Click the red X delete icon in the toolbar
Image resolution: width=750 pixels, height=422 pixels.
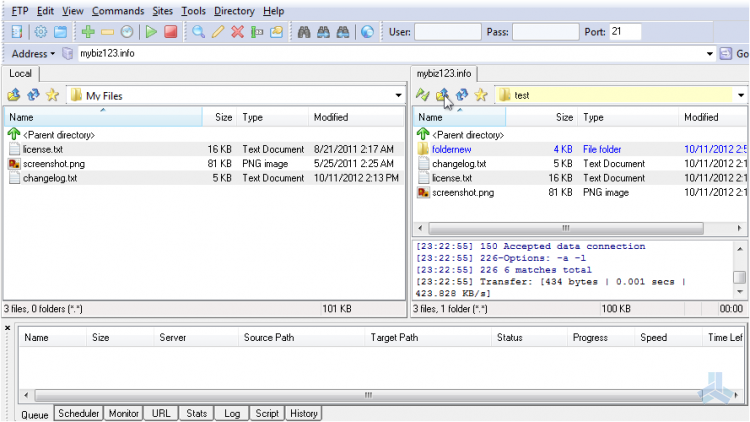coord(237,32)
